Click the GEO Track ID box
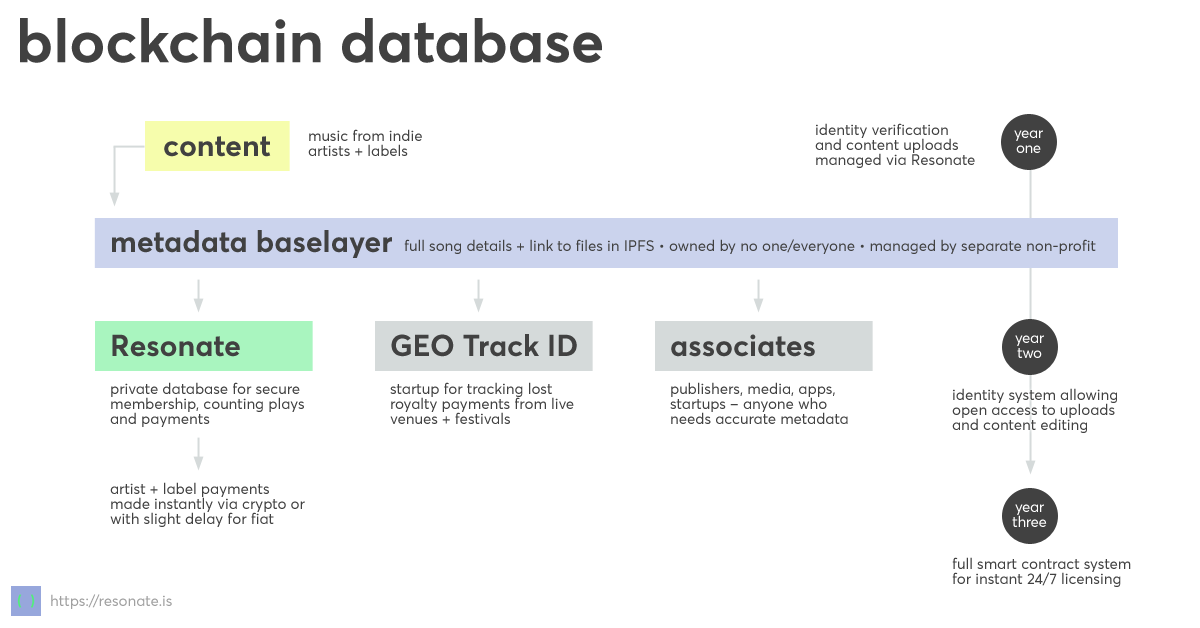The image size is (1200, 628). (484, 346)
